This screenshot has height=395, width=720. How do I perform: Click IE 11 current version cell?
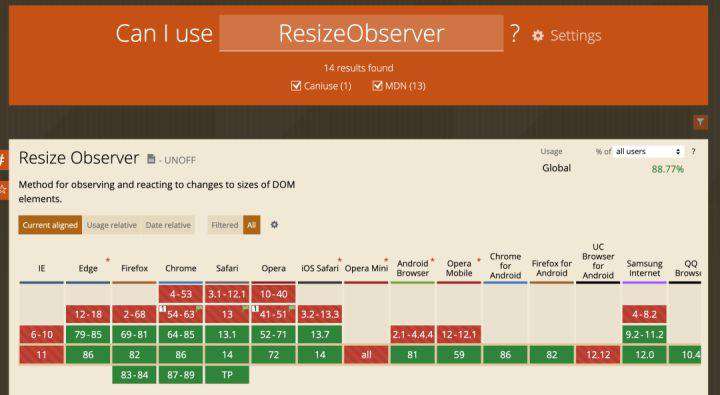(41, 355)
